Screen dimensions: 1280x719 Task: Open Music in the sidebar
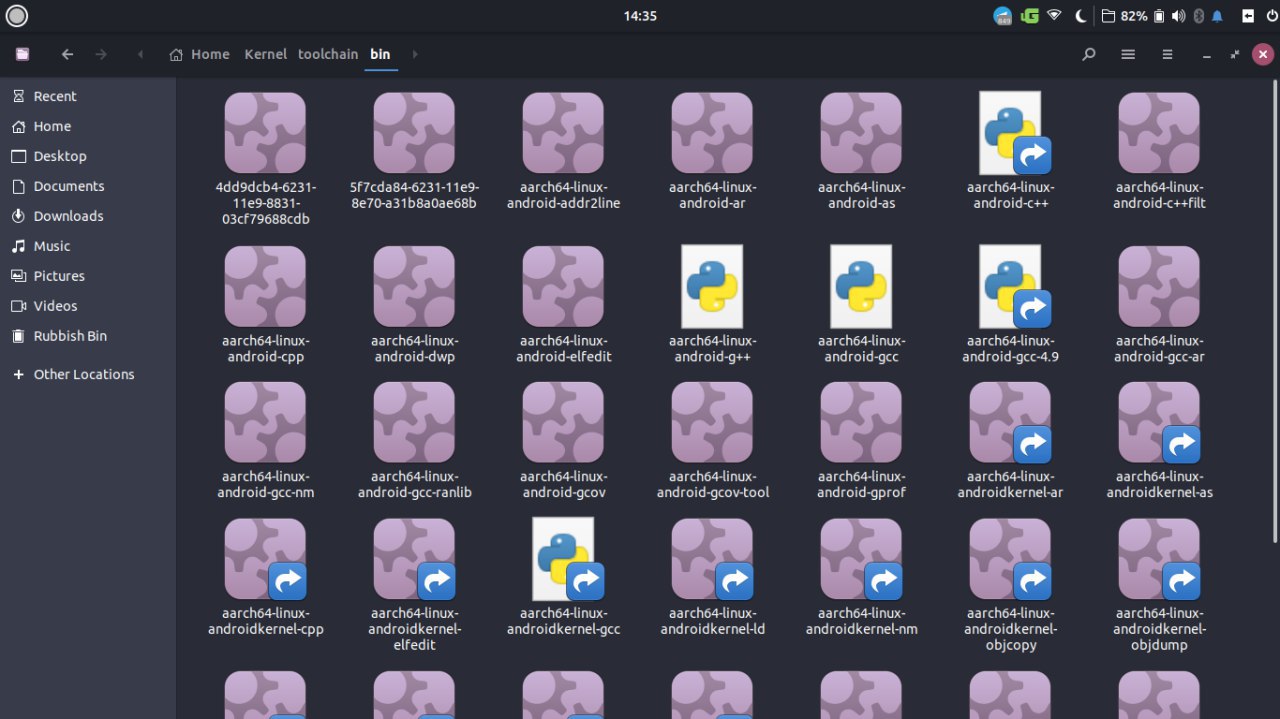pyautogui.click(x=88, y=246)
